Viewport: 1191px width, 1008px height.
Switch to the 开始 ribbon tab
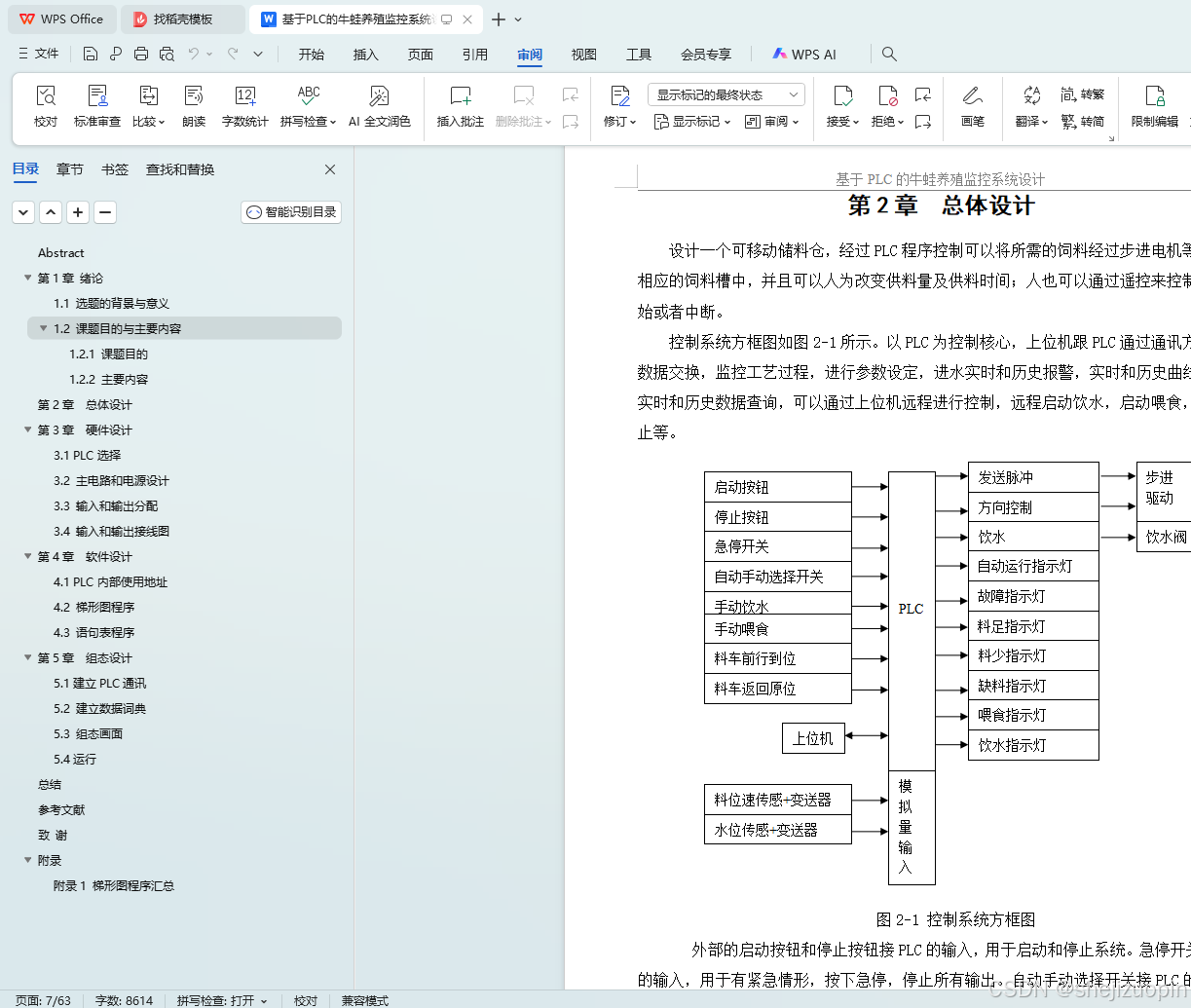(312, 55)
